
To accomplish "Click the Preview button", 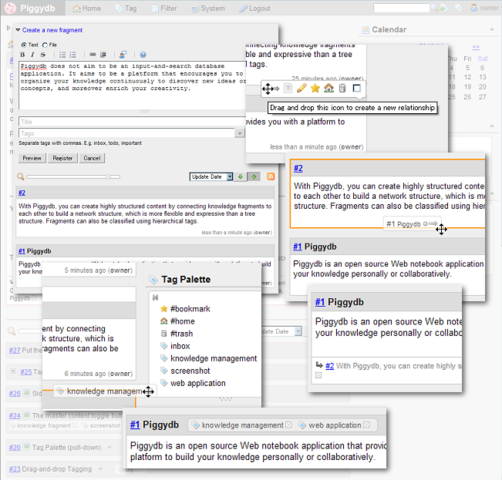I will [32, 158].
